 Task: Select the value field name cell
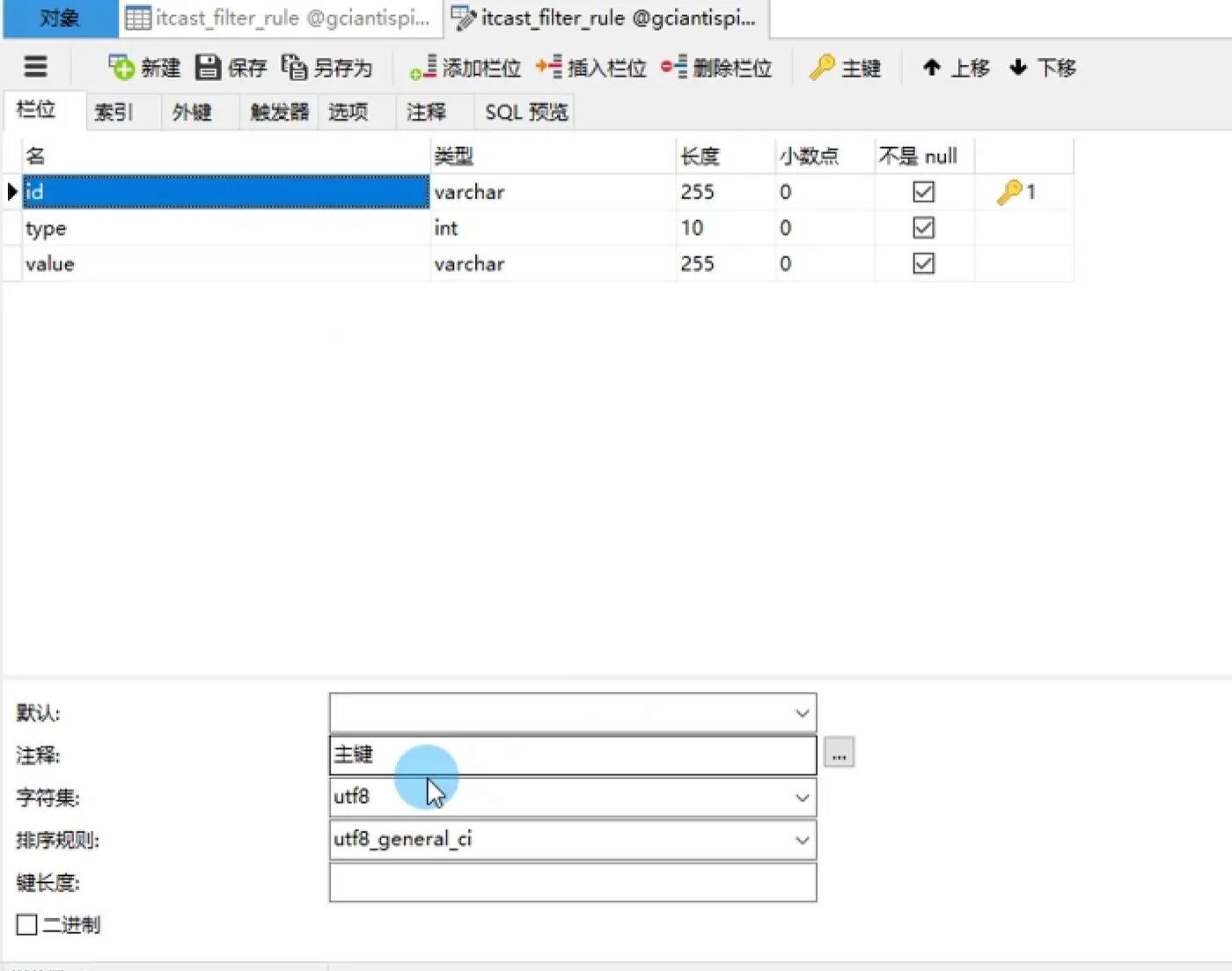pyautogui.click(x=226, y=263)
